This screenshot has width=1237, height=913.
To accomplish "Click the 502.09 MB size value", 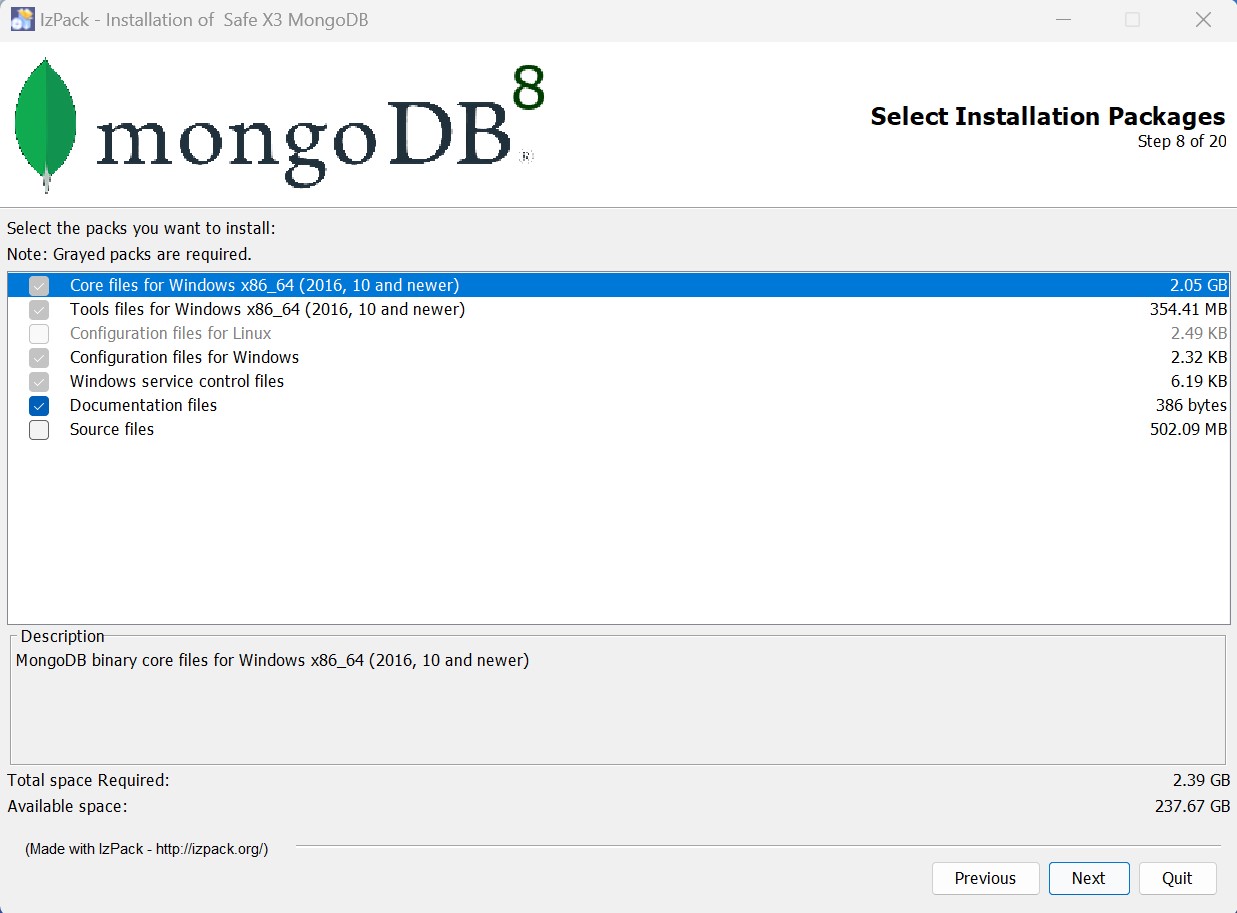I will (1188, 430).
